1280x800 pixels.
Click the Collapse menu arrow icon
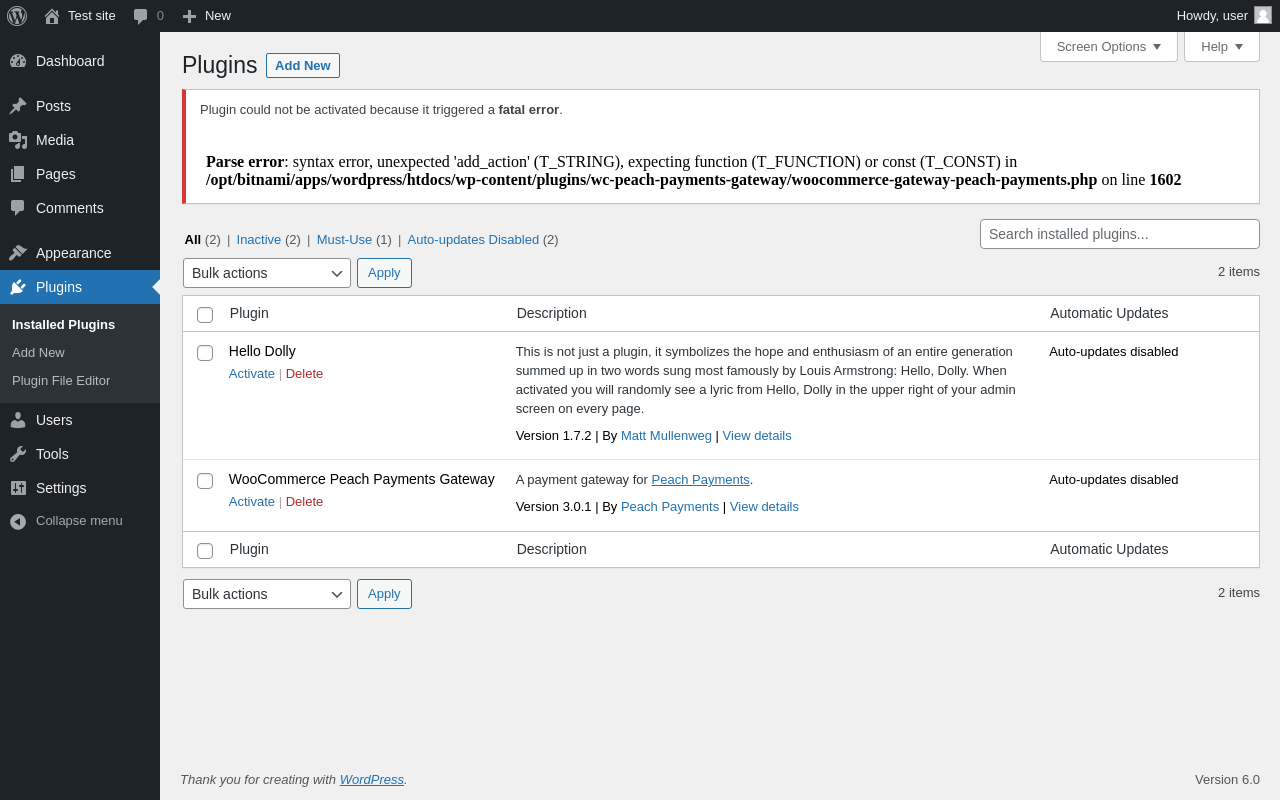coord(18,521)
